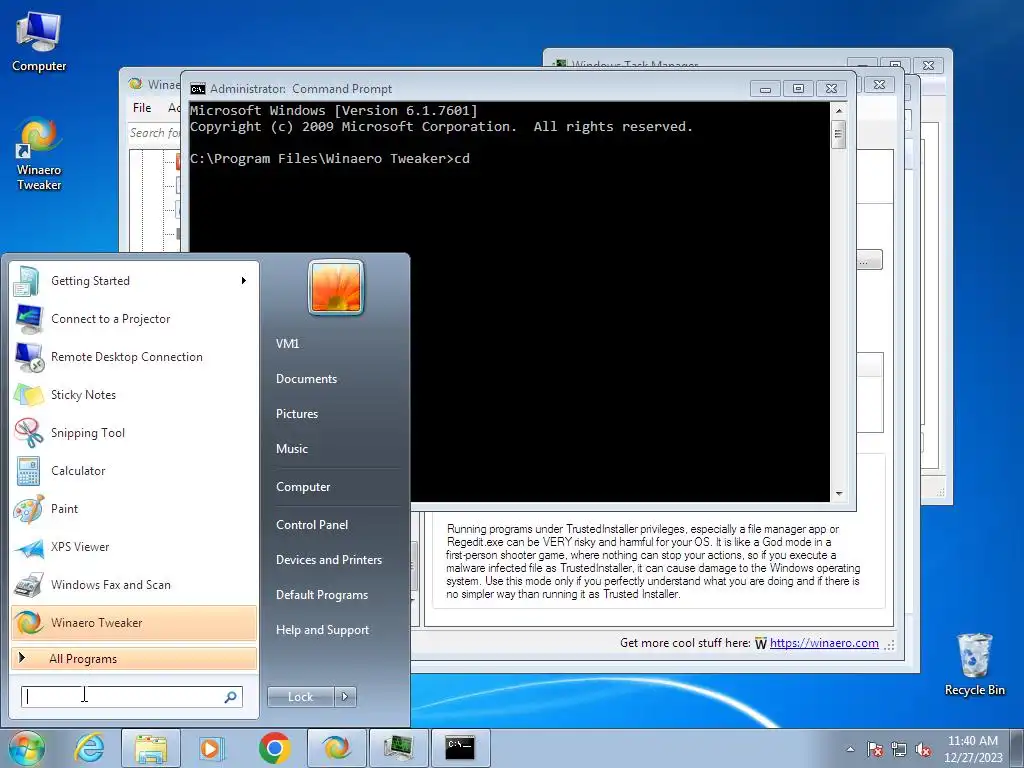Screen dimensions: 1024x768
Task: Open Music from Start menu
Action: pos(292,449)
